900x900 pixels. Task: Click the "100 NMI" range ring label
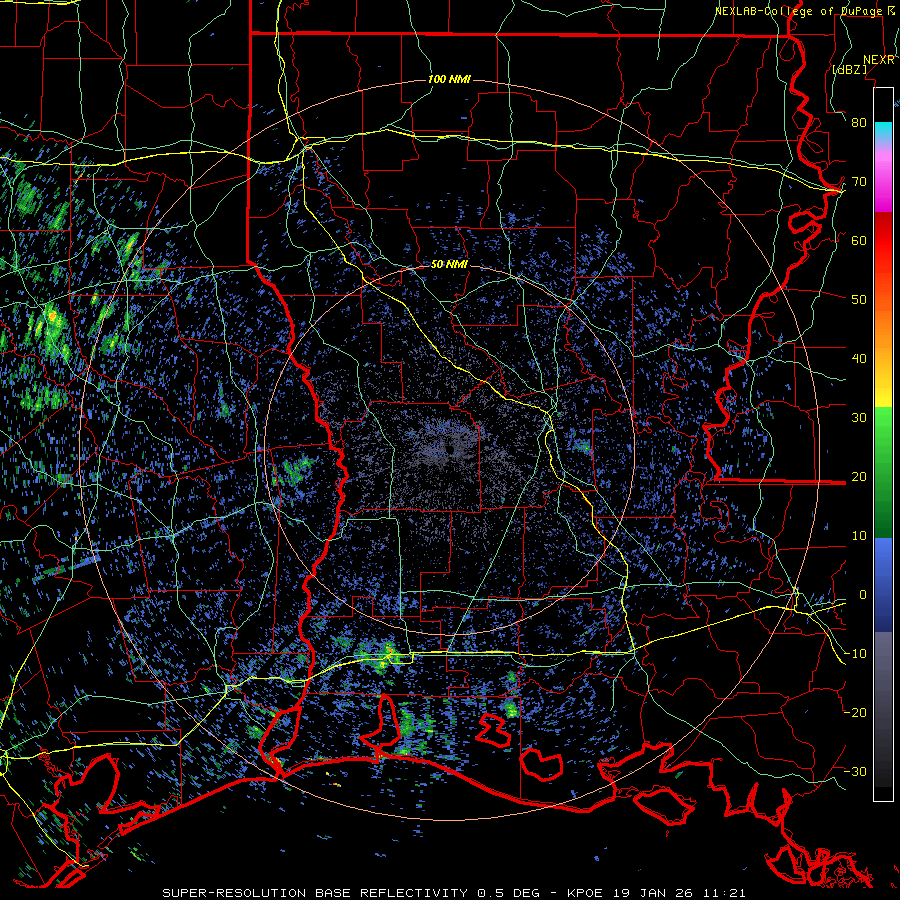pos(449,79)
